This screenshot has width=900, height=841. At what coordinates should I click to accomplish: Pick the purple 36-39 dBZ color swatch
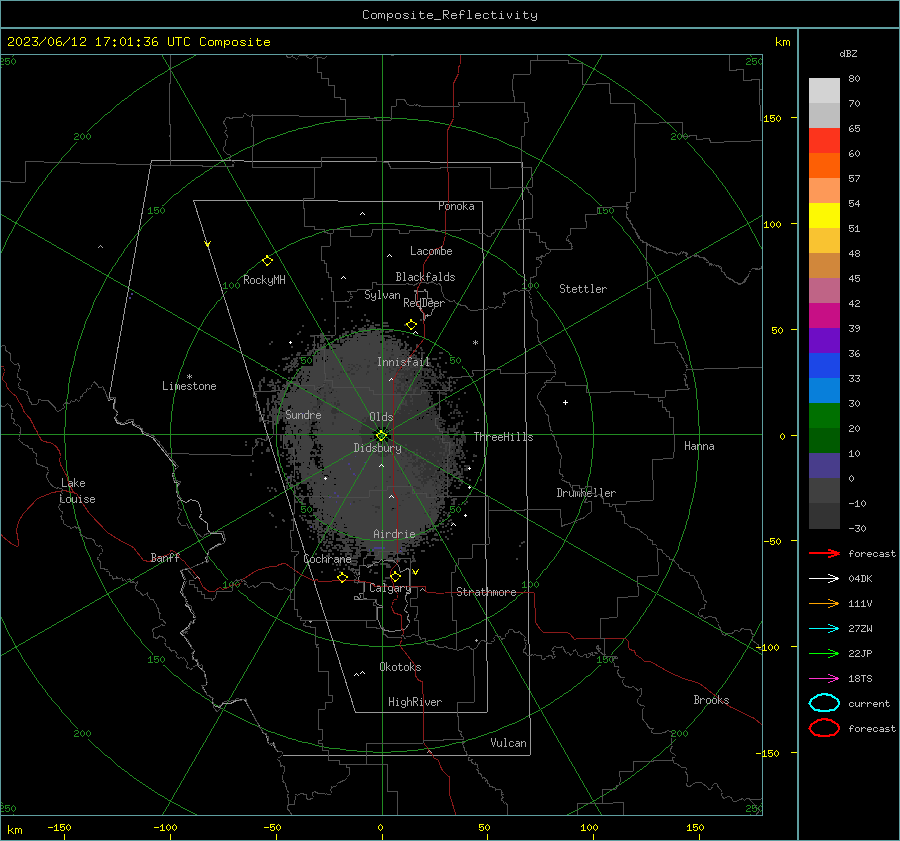click(x=824, y=341)
